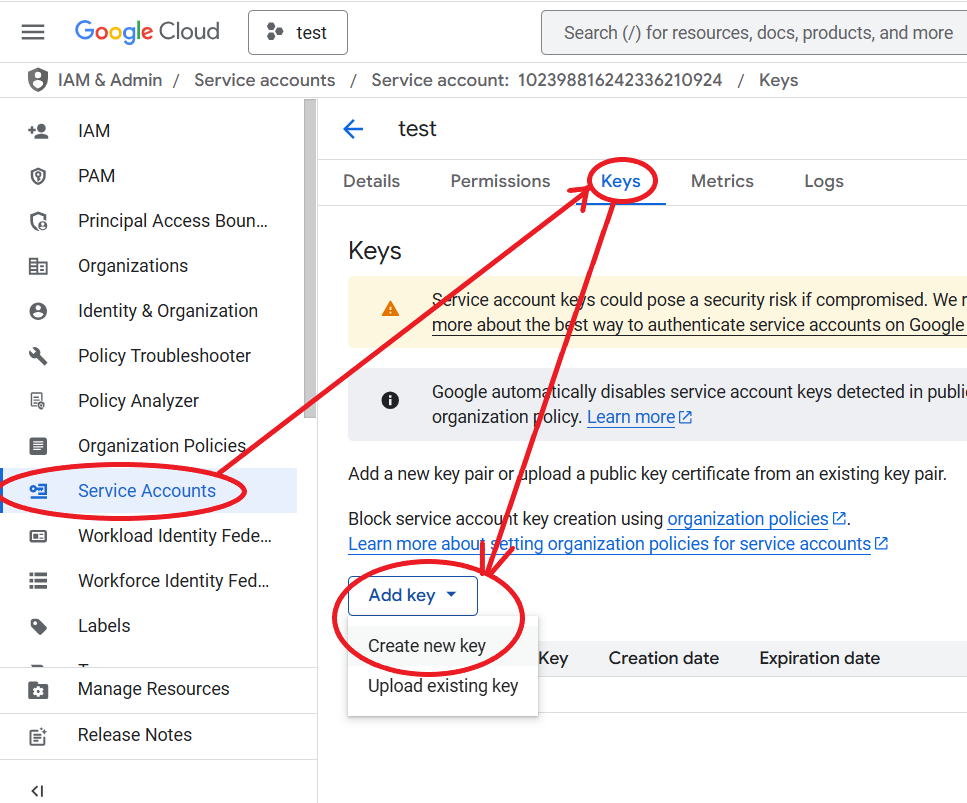Select Service Accounts in sidebar
967x803 pixels.
coord(149,491)
